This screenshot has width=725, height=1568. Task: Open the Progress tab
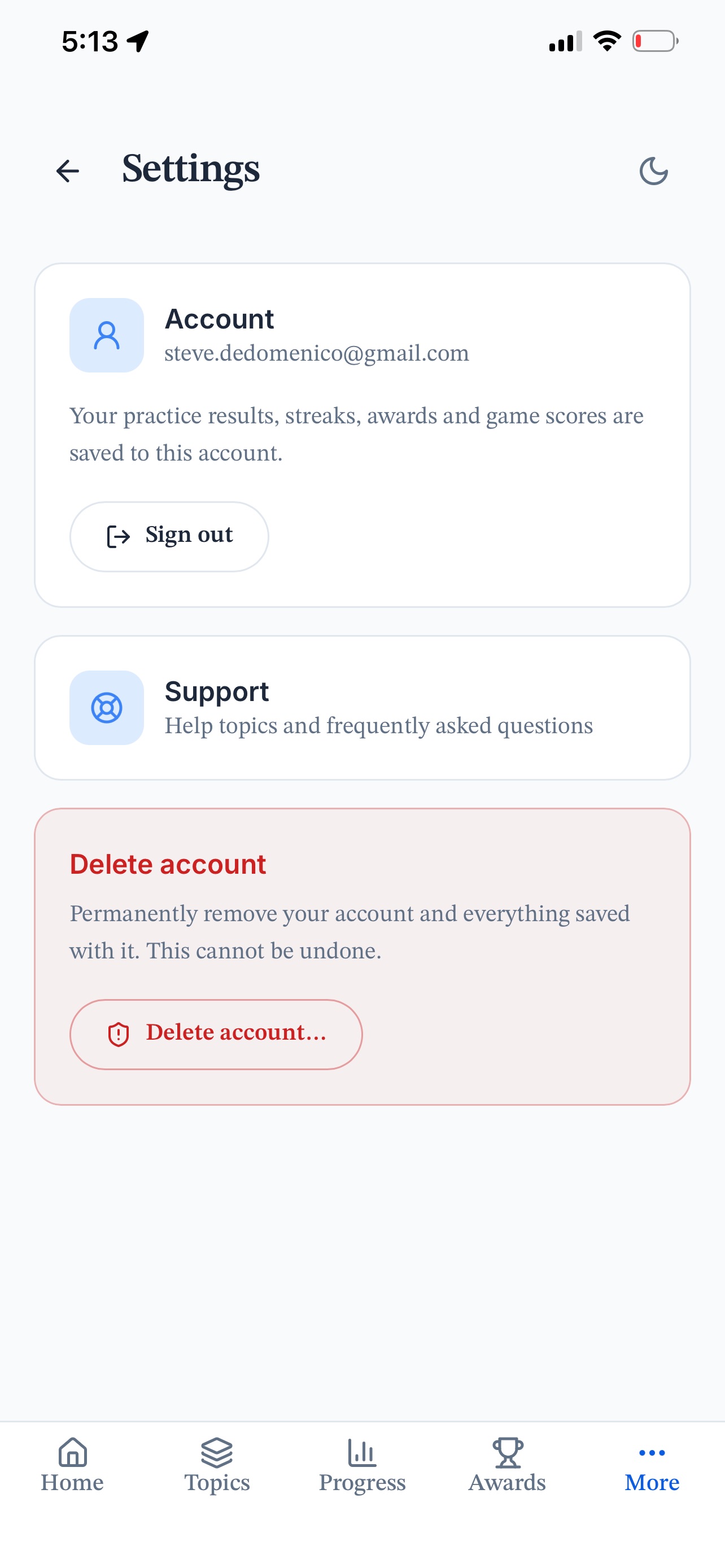[x=362, y=1466]
